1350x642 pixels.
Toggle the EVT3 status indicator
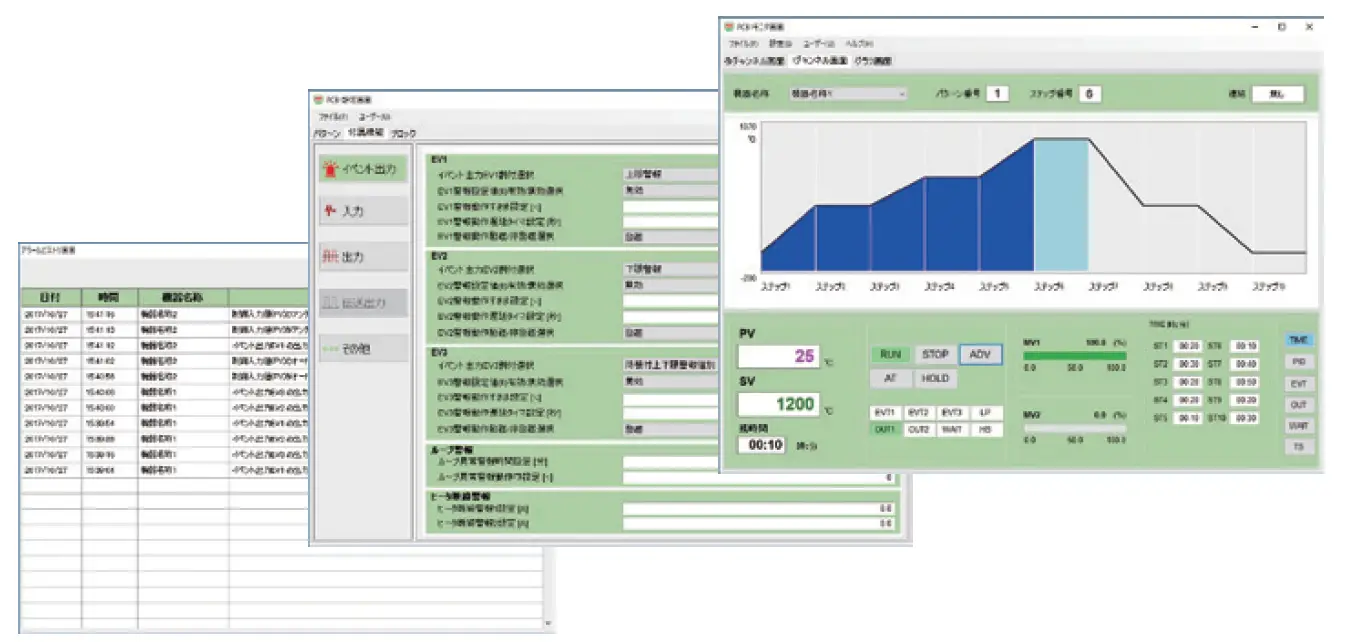(953, 412)
